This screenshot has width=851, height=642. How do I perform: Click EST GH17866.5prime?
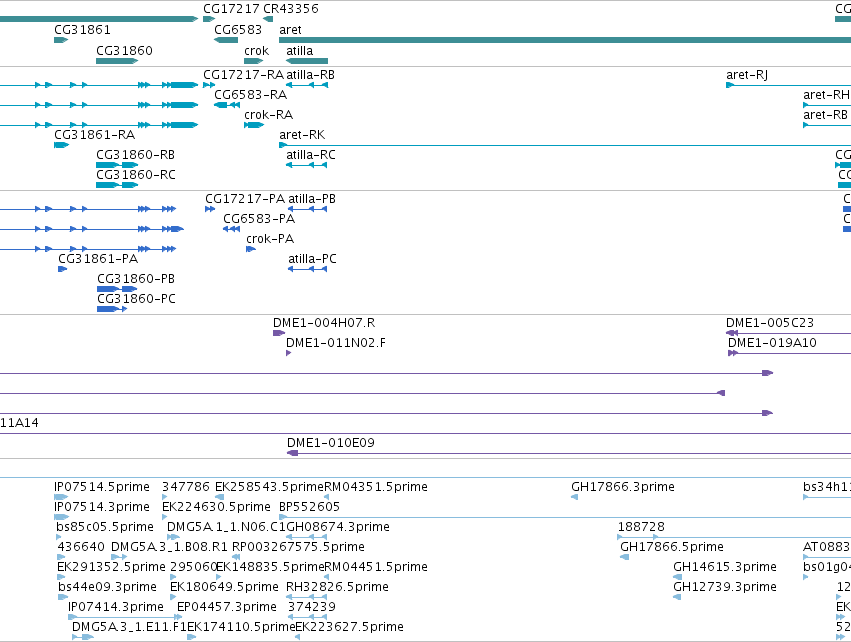624,557
